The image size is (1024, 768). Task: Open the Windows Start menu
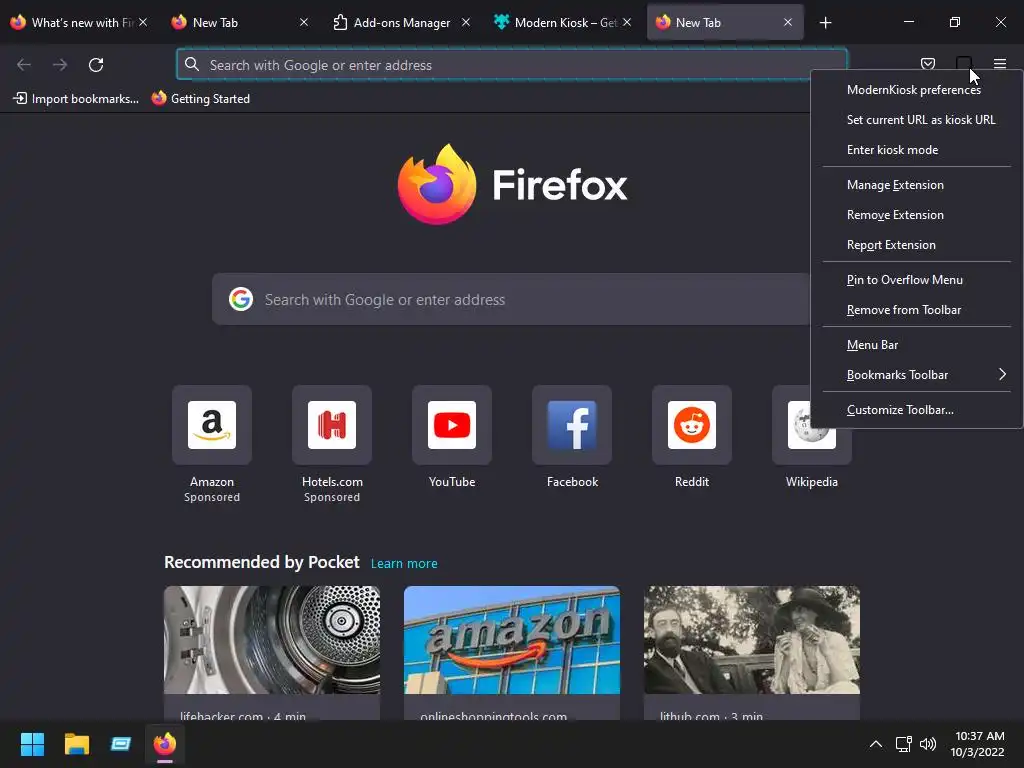pos(32,744)
